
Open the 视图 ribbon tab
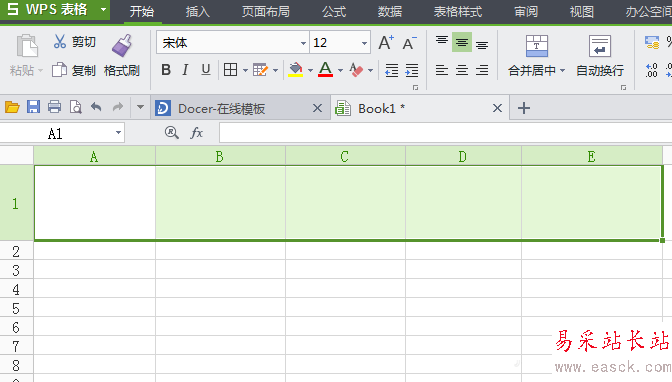[x=582, y=12]
